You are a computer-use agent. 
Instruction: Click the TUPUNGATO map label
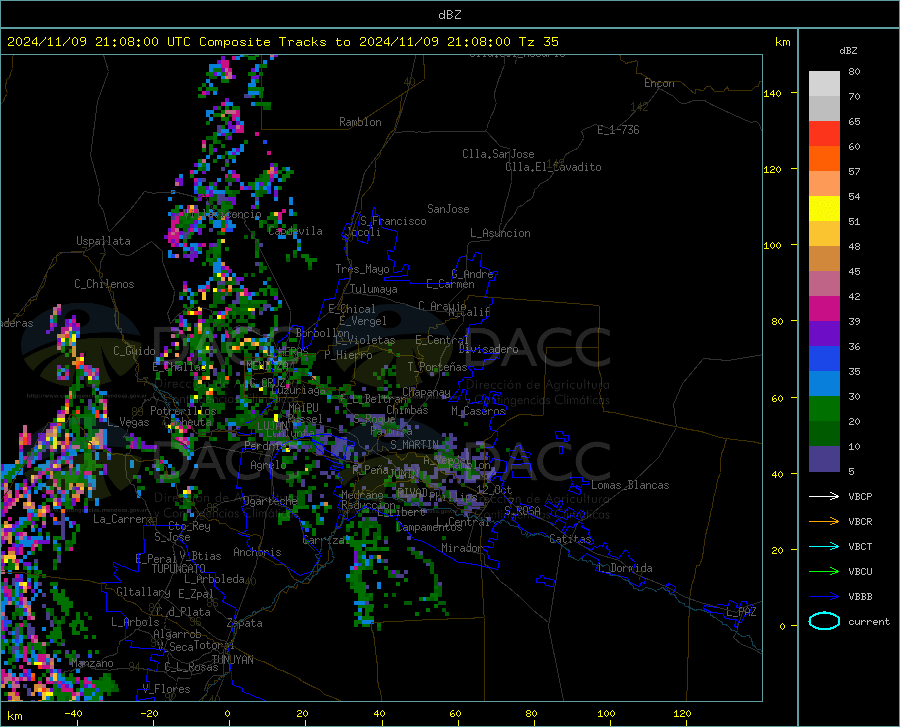coord(179,569)
